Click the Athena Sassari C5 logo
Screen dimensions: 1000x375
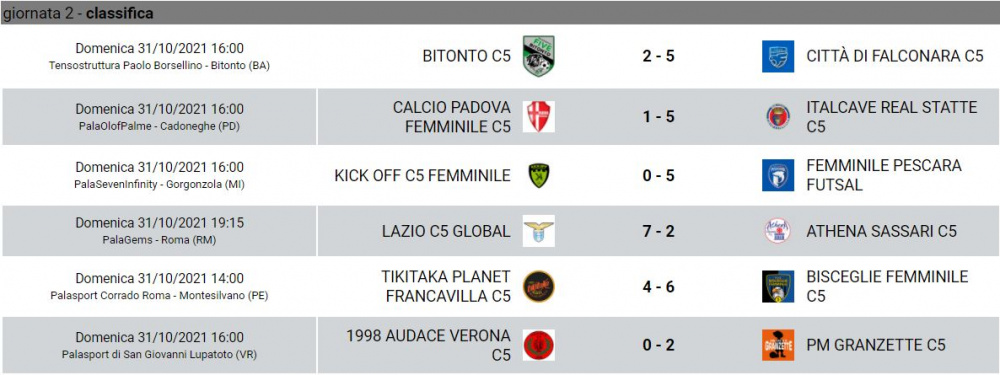777,231
